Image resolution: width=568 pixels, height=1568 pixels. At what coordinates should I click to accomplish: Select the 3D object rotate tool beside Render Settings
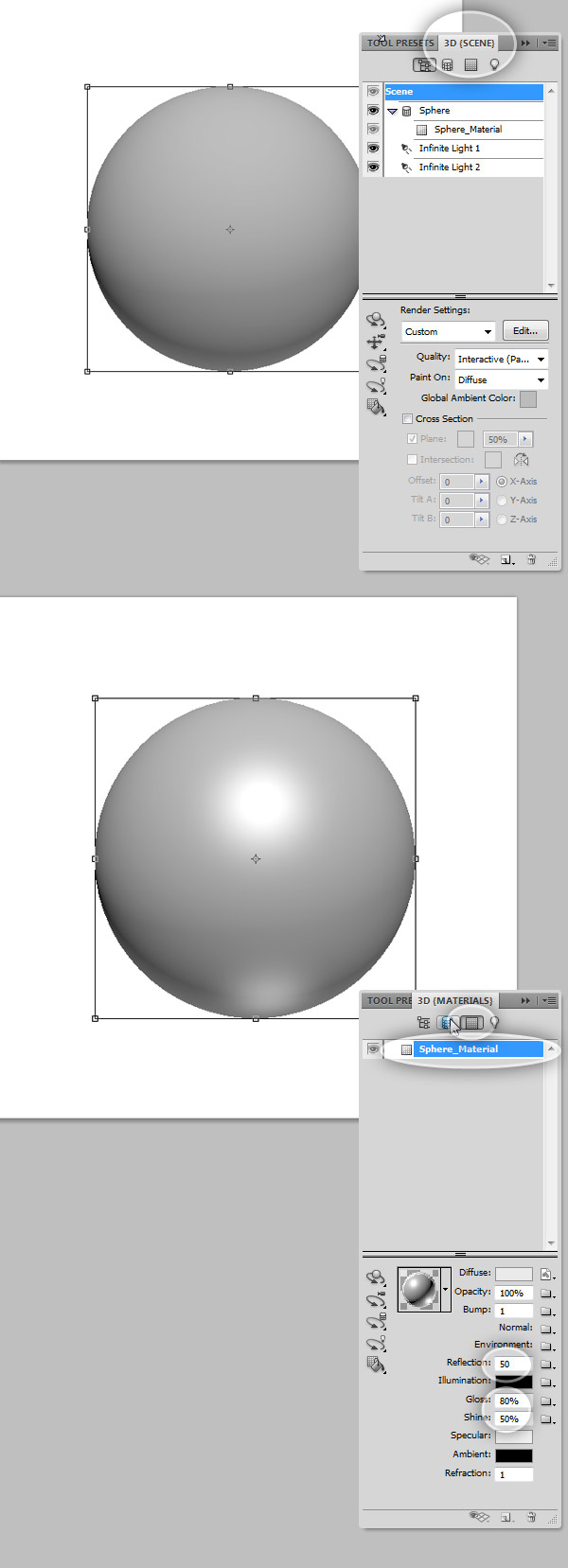pos(376,320)
